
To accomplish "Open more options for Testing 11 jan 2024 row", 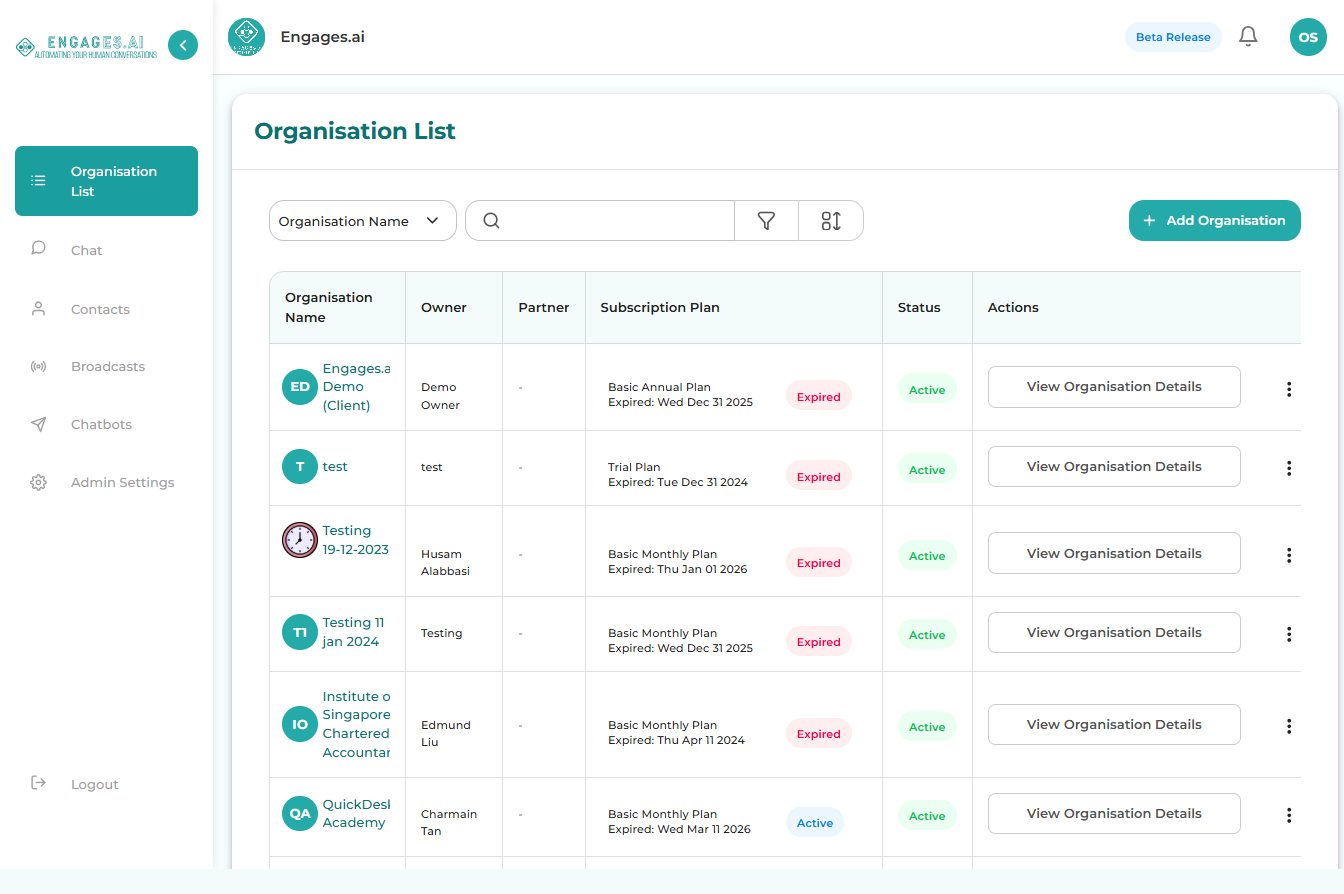I will coord(1289,634).
